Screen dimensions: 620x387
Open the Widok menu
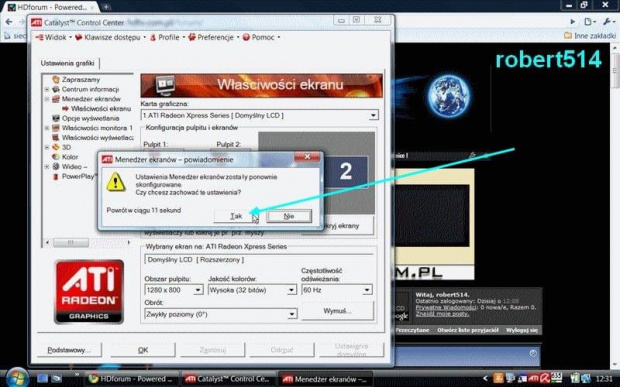(53, 37)
